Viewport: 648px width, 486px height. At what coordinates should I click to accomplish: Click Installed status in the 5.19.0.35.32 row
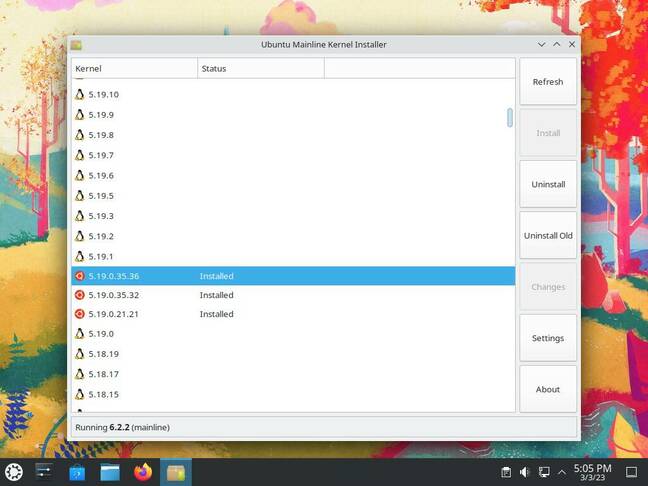[x=217, y=295]
